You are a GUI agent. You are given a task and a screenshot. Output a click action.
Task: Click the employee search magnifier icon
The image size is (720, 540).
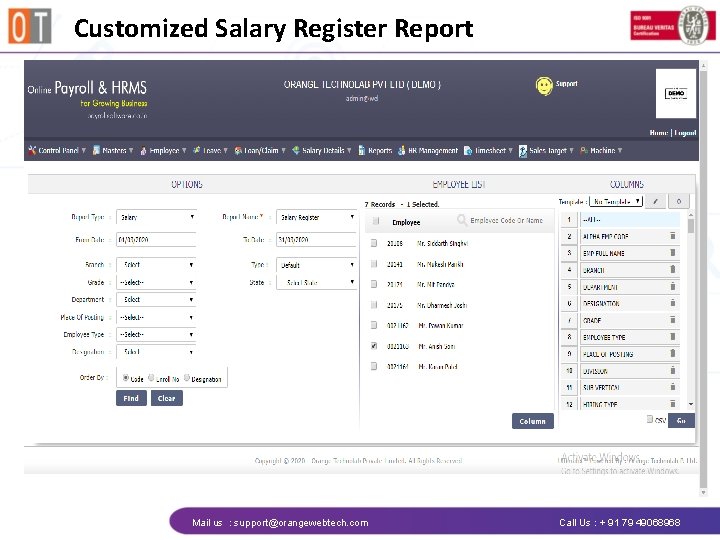click(x=462, y=220)
